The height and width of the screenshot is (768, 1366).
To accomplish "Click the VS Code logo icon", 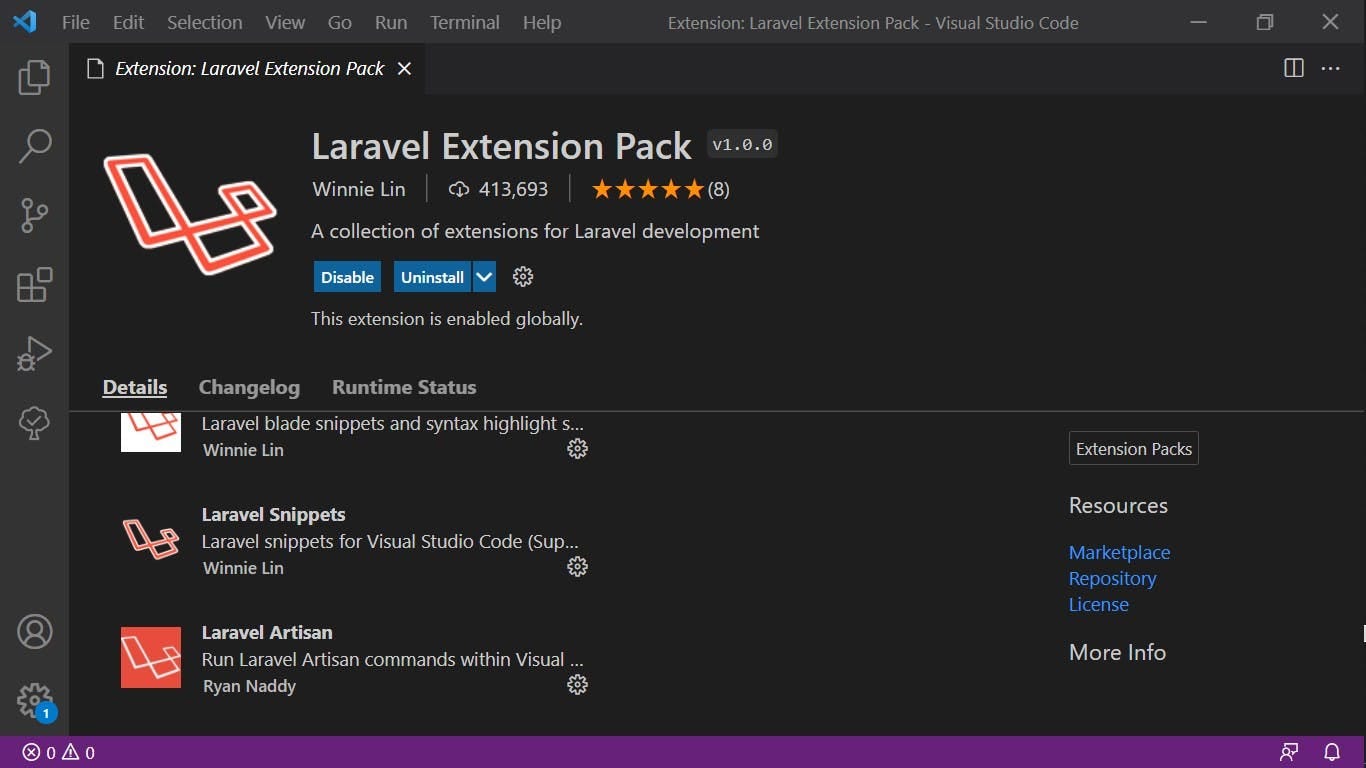I will (24, 21).
